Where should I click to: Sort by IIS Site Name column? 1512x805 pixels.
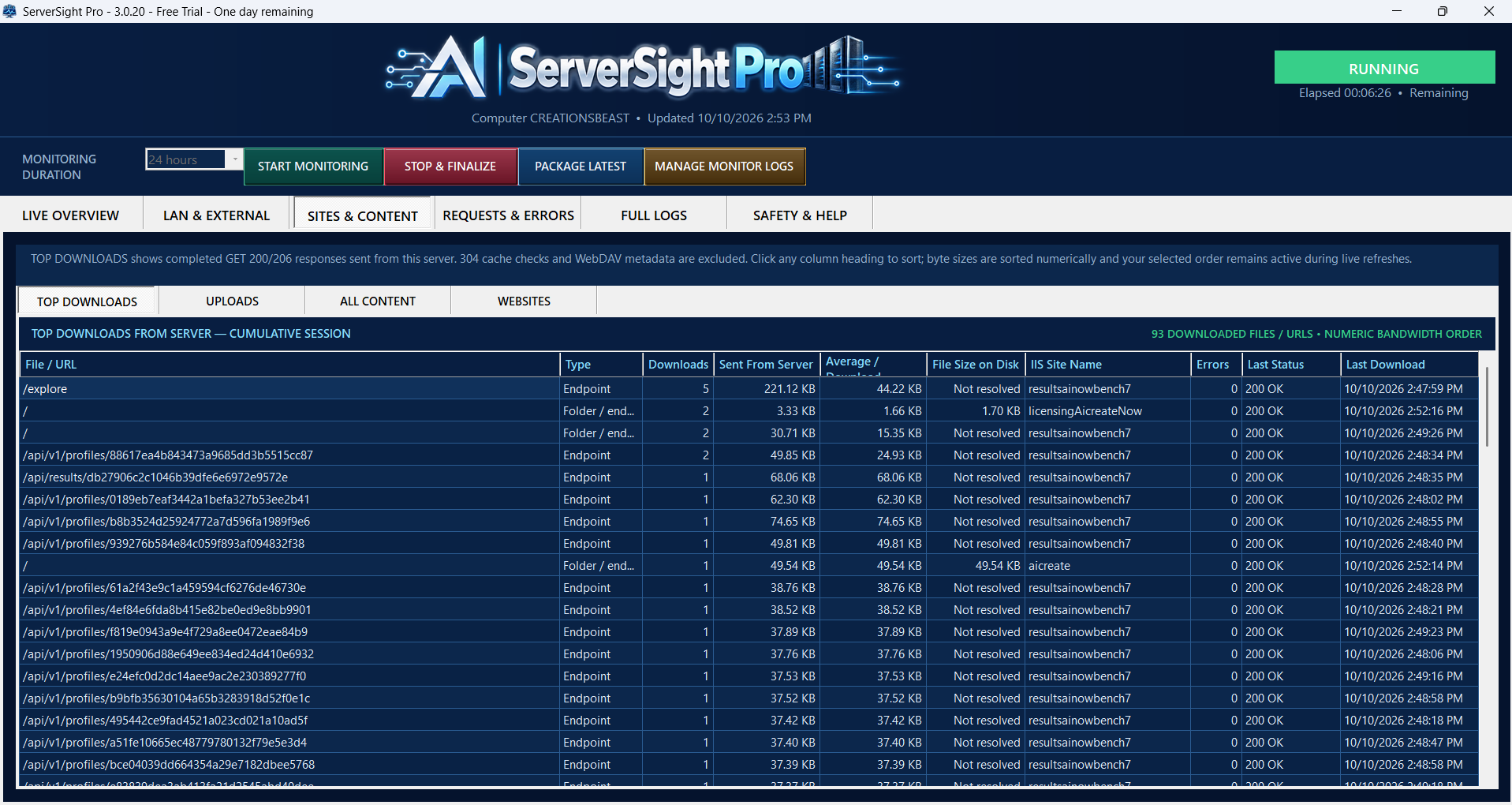tap(1108, 365)
